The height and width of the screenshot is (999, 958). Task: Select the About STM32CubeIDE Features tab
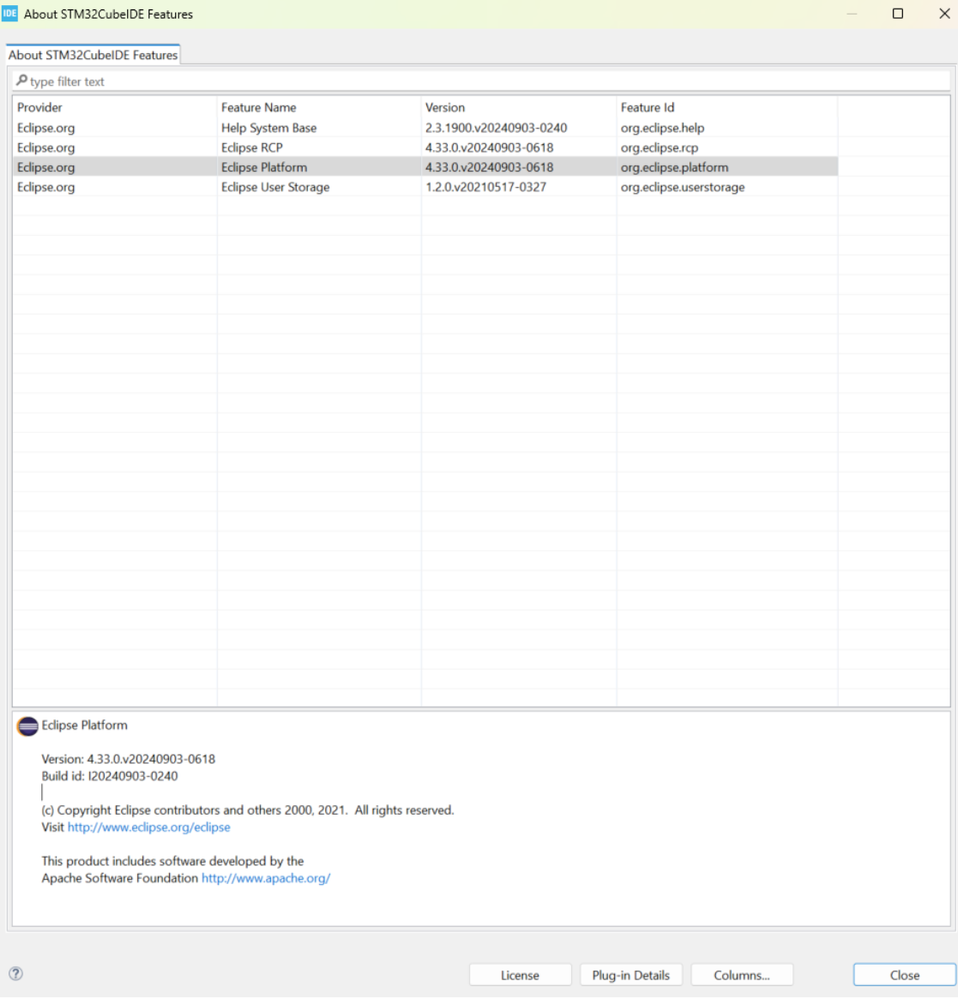93,55
